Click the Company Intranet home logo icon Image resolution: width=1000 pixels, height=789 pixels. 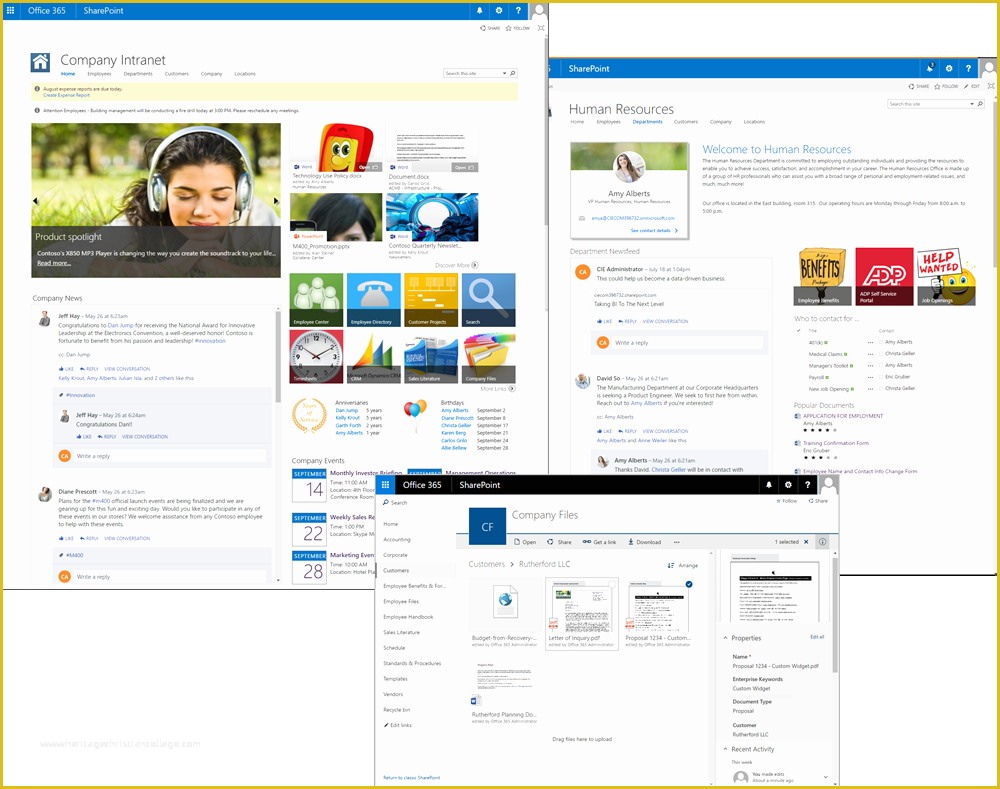(x=40, y=62)
